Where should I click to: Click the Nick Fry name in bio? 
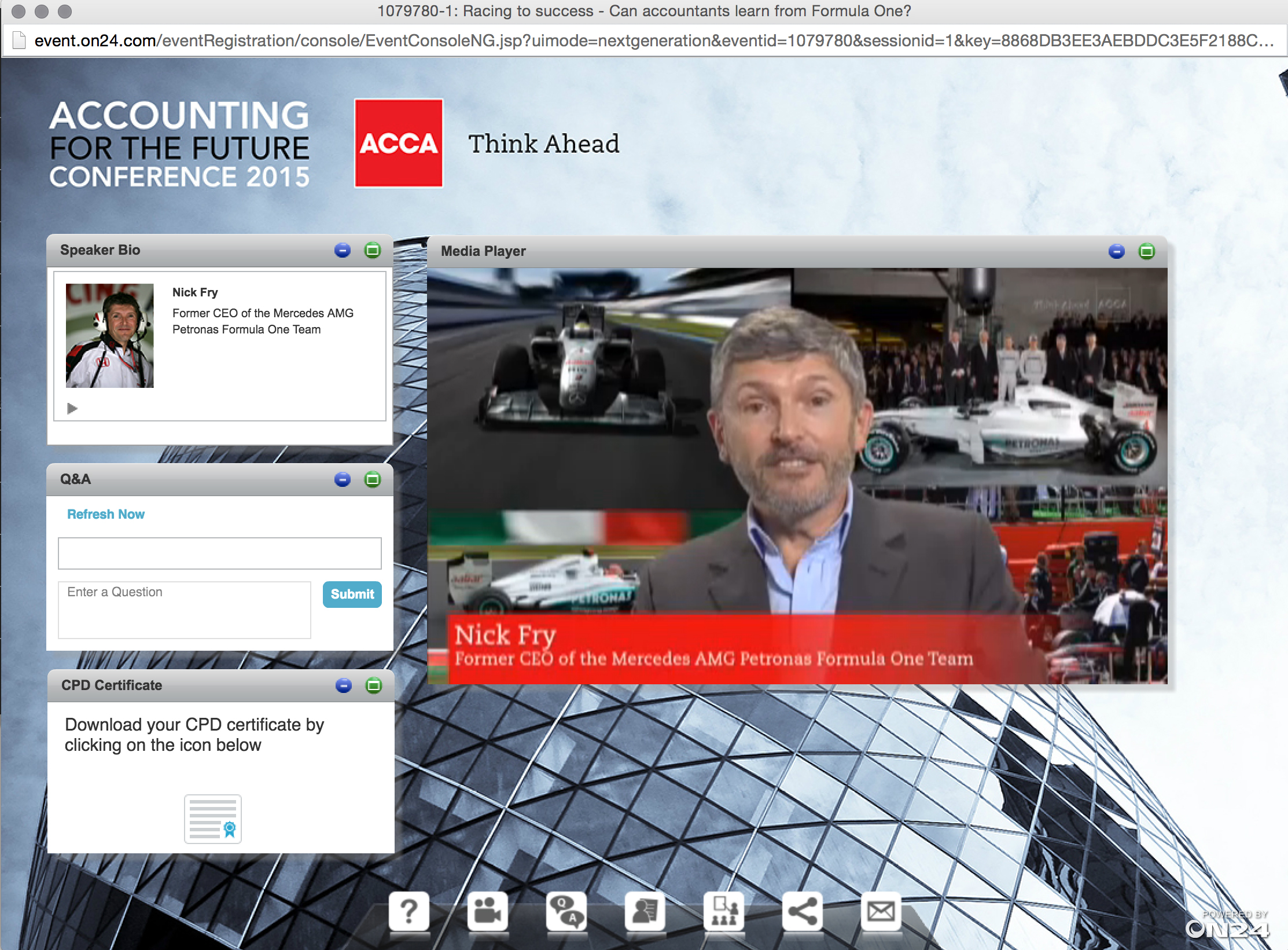click(x=195, y=292)
